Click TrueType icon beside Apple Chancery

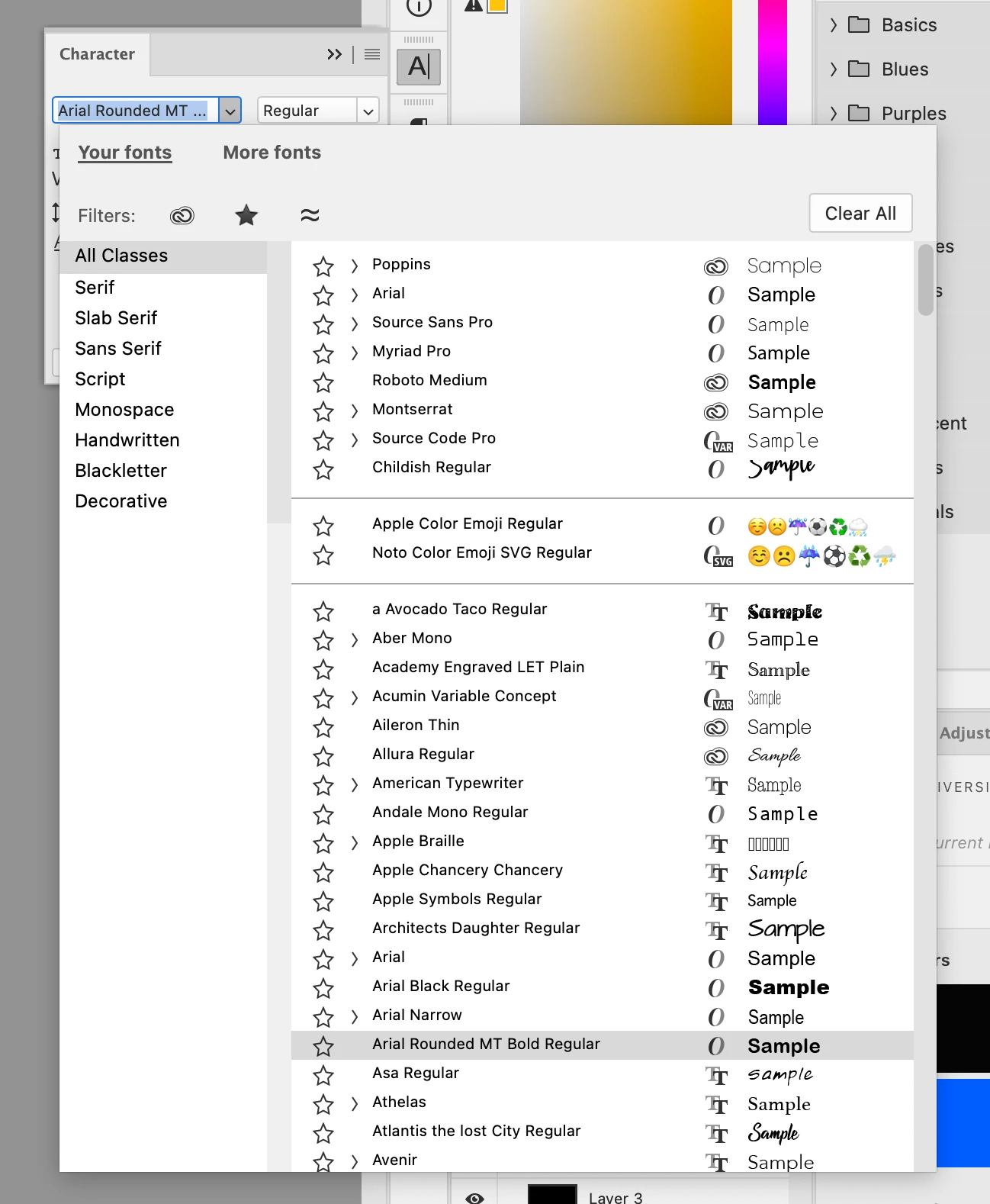pyautogui.click(x=716, y=872)
